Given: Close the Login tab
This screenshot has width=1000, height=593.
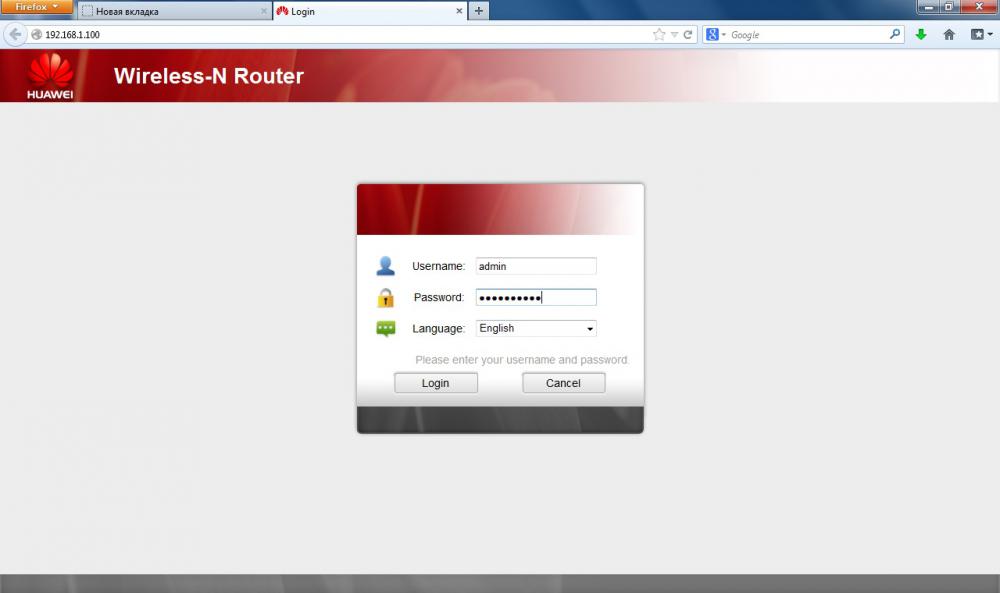Looking at the screenshot, I should (x=459, y=11).
